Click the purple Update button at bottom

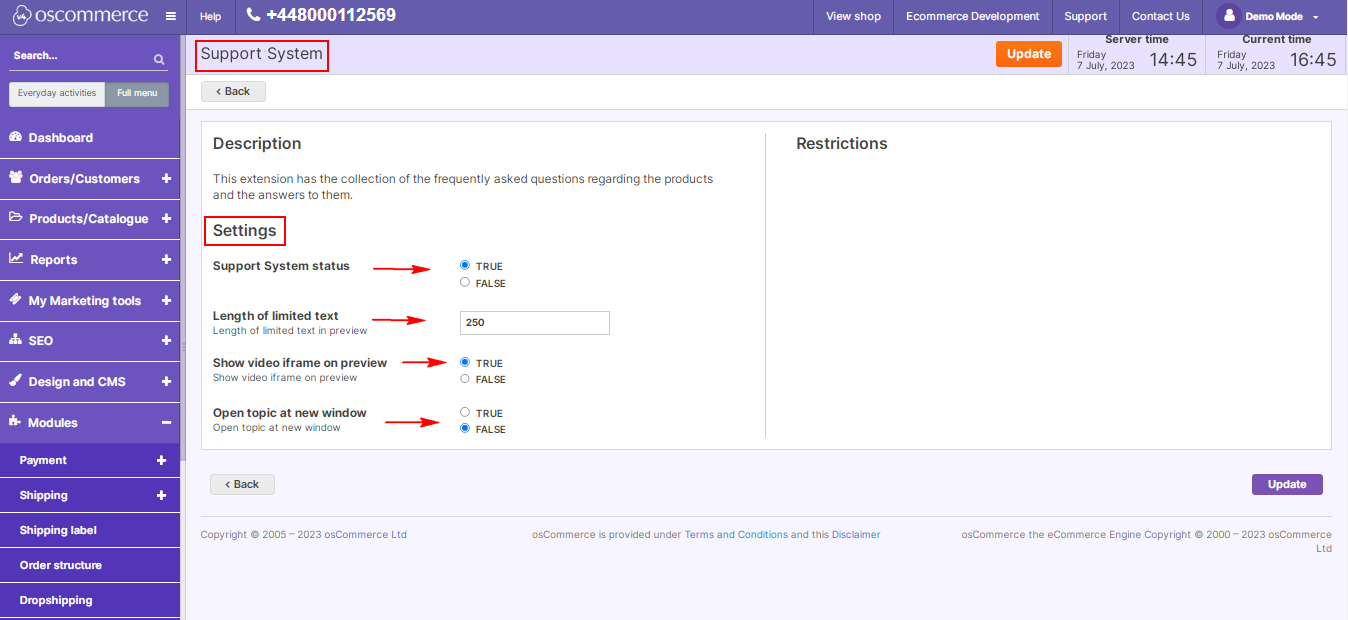pyautogui.click(x=1287, y=484)
